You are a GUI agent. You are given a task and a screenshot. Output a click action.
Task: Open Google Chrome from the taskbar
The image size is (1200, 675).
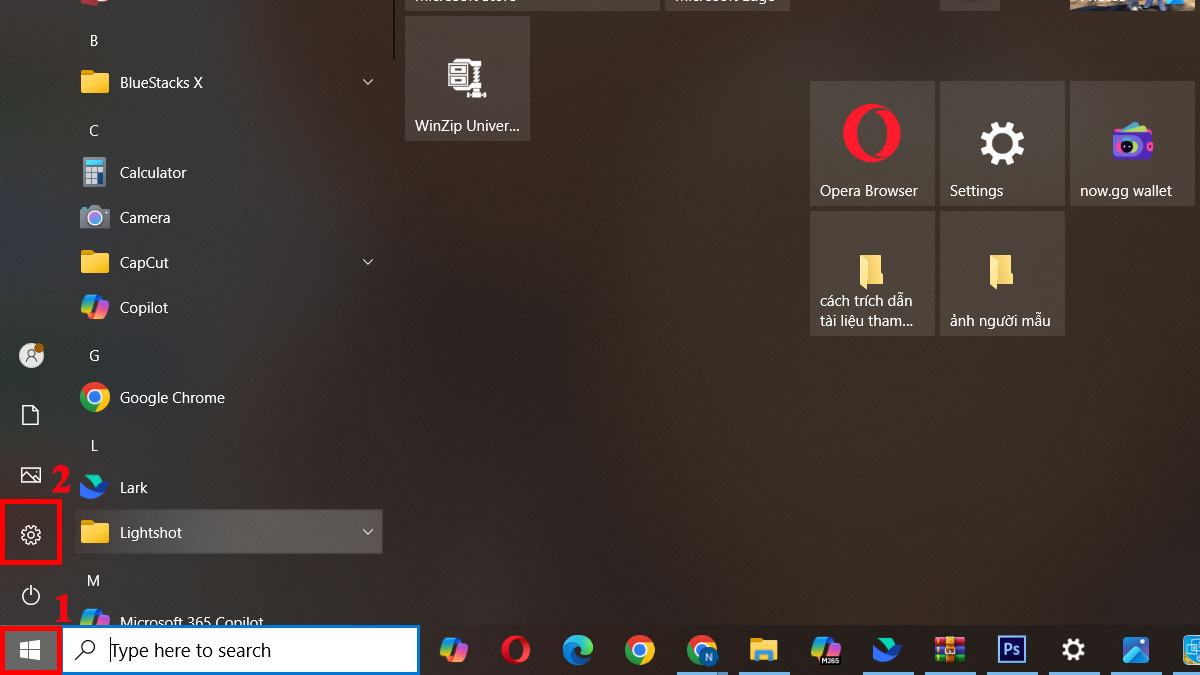(x=640, y=651)
